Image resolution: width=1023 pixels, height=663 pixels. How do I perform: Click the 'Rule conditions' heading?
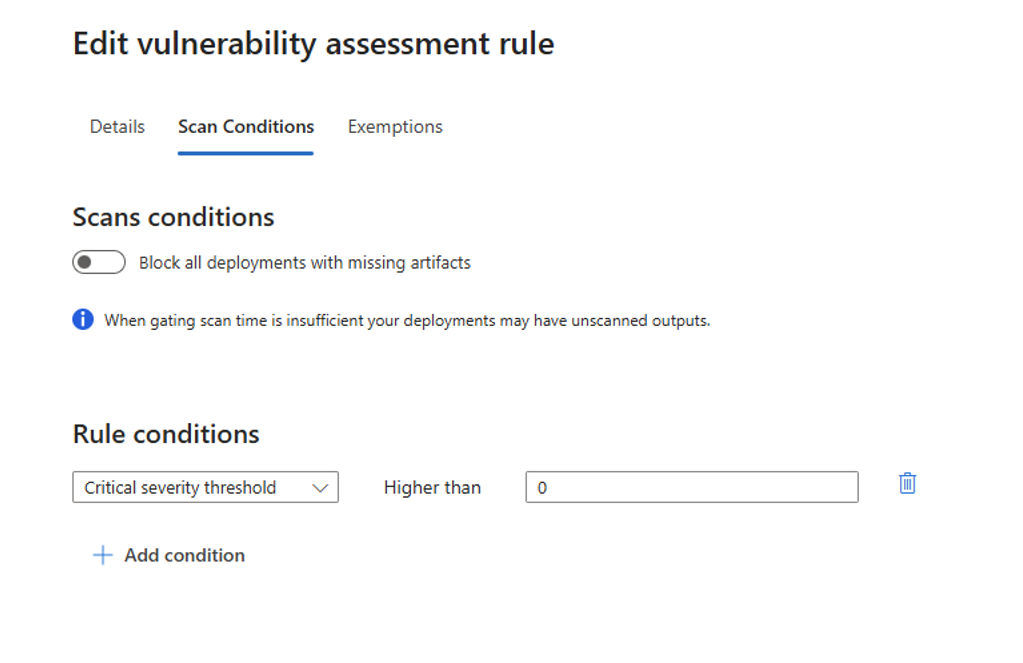(166, 434)
